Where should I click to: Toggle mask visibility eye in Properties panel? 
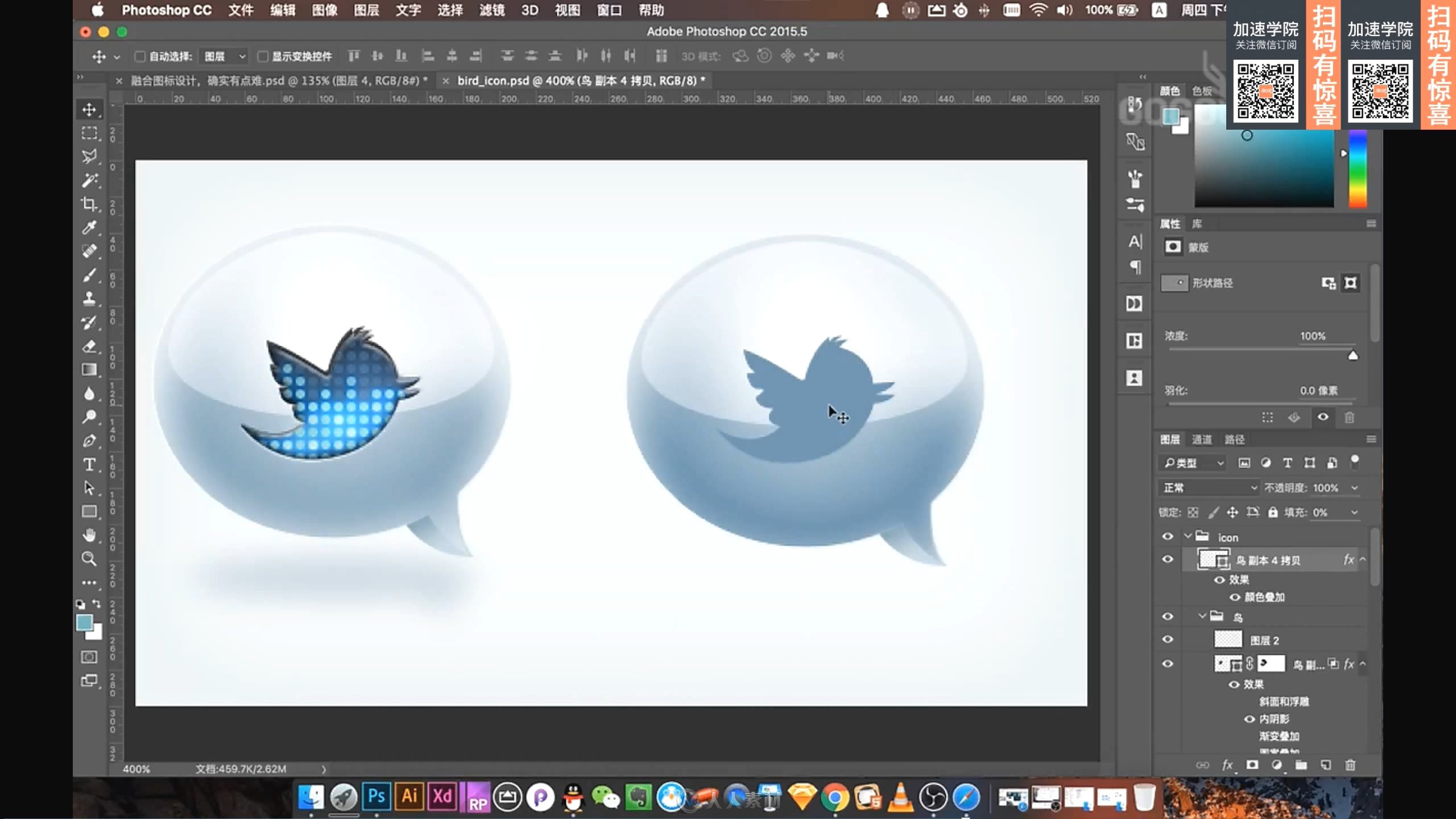tap(1323, 417)
